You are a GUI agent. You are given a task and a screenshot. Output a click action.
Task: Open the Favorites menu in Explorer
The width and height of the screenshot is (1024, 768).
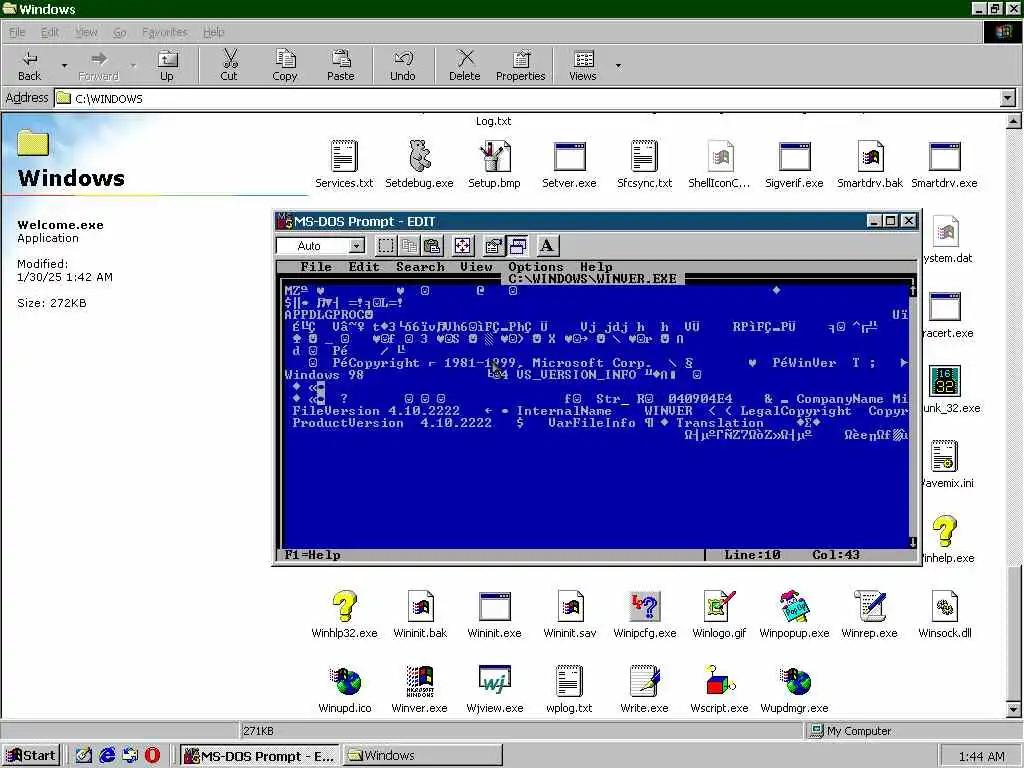click(165, 32)
